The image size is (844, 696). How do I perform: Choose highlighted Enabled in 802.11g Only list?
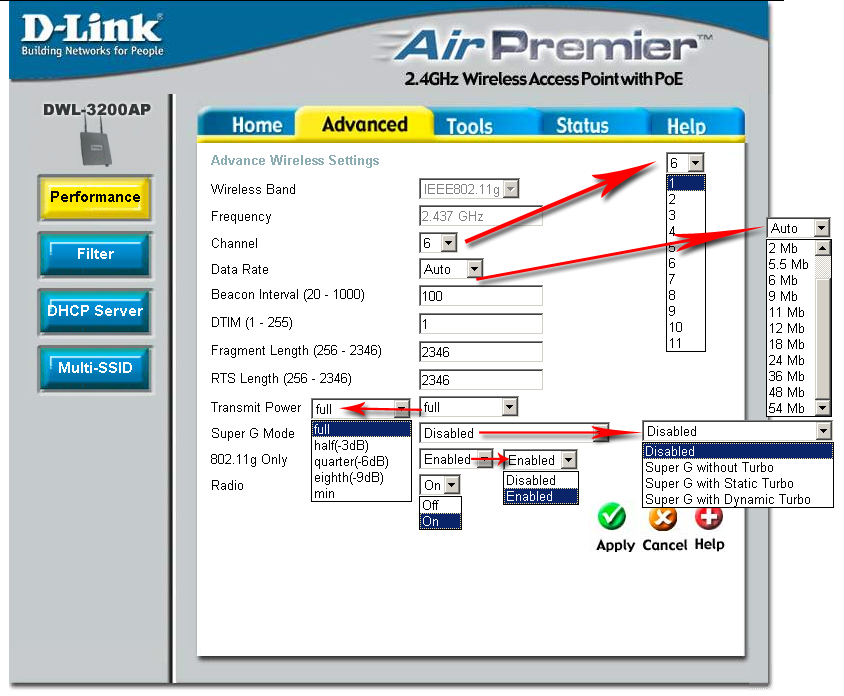point(540,496)
